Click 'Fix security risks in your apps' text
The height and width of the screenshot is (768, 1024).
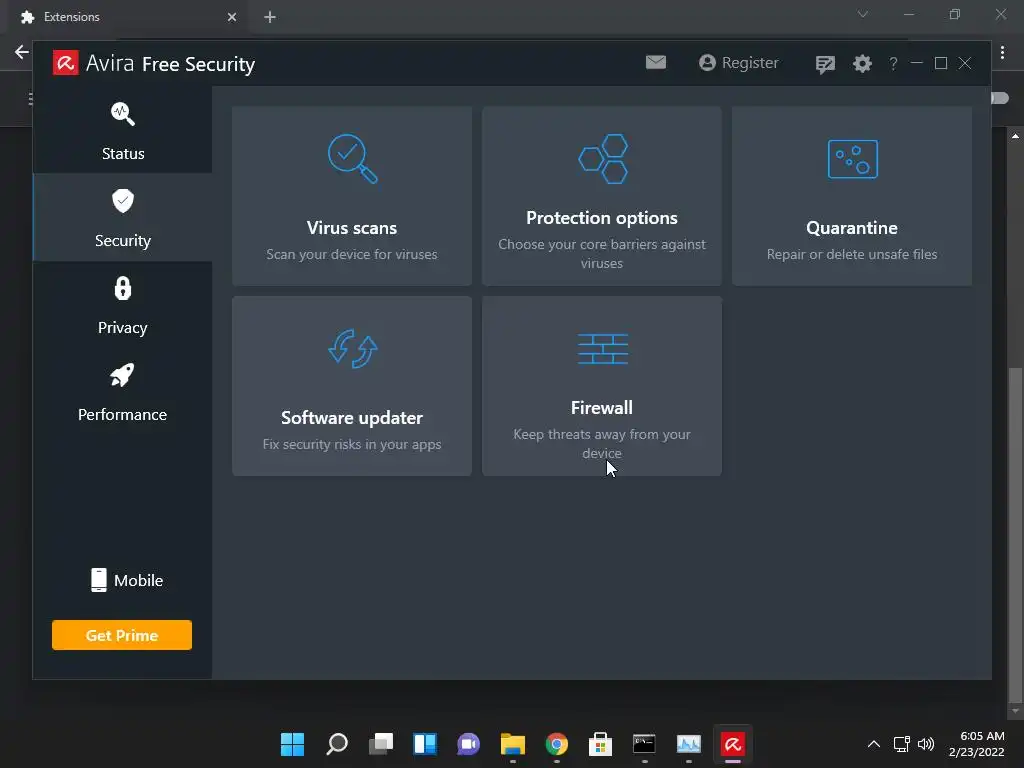[352, 444]
